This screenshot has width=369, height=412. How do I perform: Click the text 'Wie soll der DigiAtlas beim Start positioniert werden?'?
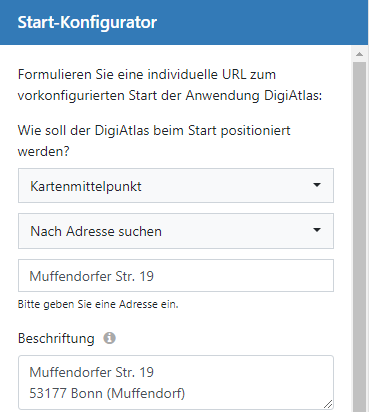(154, 141)
